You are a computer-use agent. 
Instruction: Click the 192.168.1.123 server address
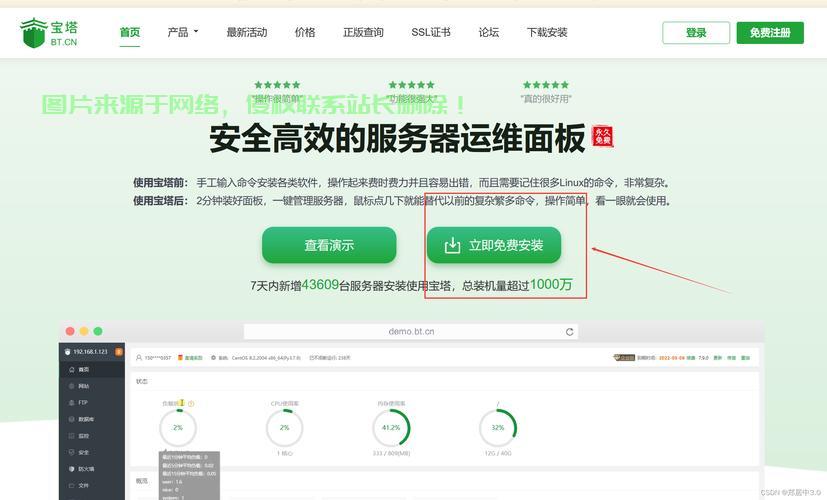coord(90,352)
